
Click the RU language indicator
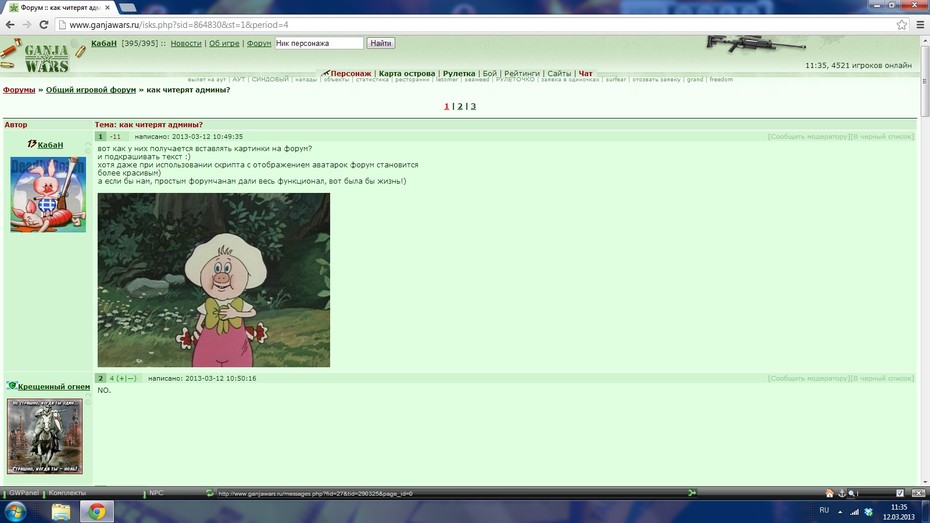click(x=824, y=511)
